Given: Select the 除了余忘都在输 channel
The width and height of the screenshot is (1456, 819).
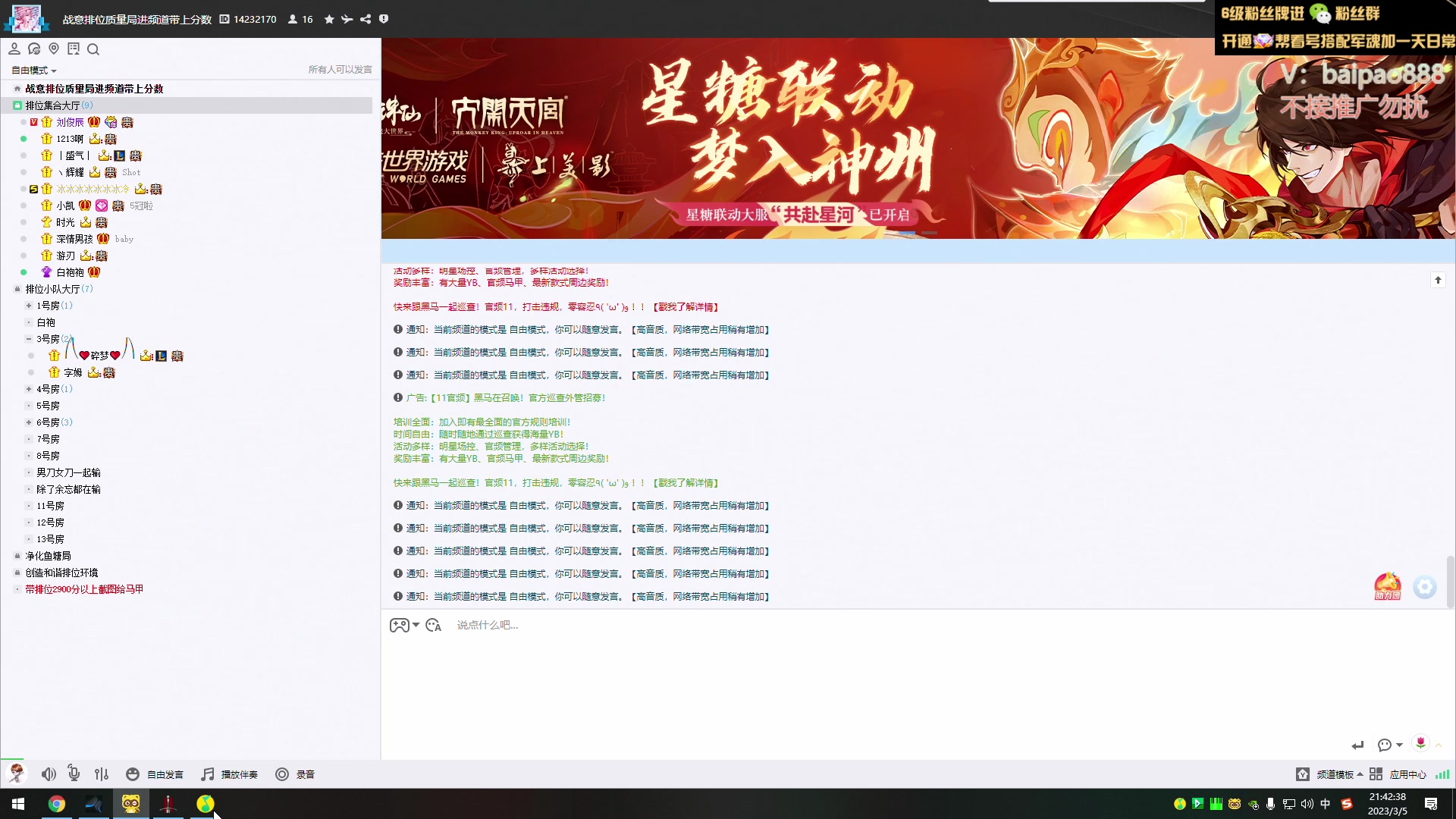Looking at the screenshot, I should [x=68, y=489].
